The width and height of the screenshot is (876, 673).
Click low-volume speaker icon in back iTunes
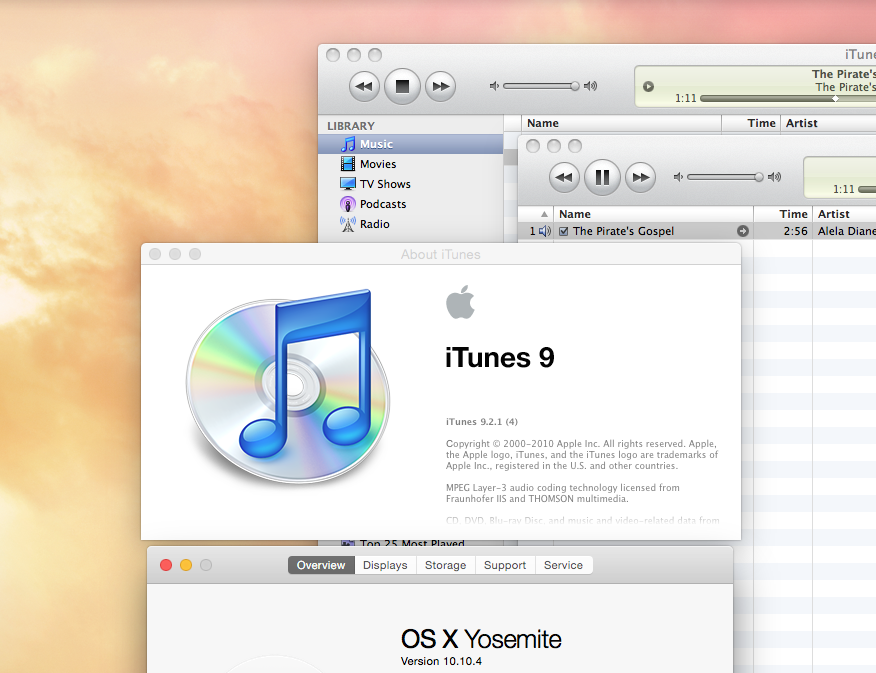click(x=494, y=86)
